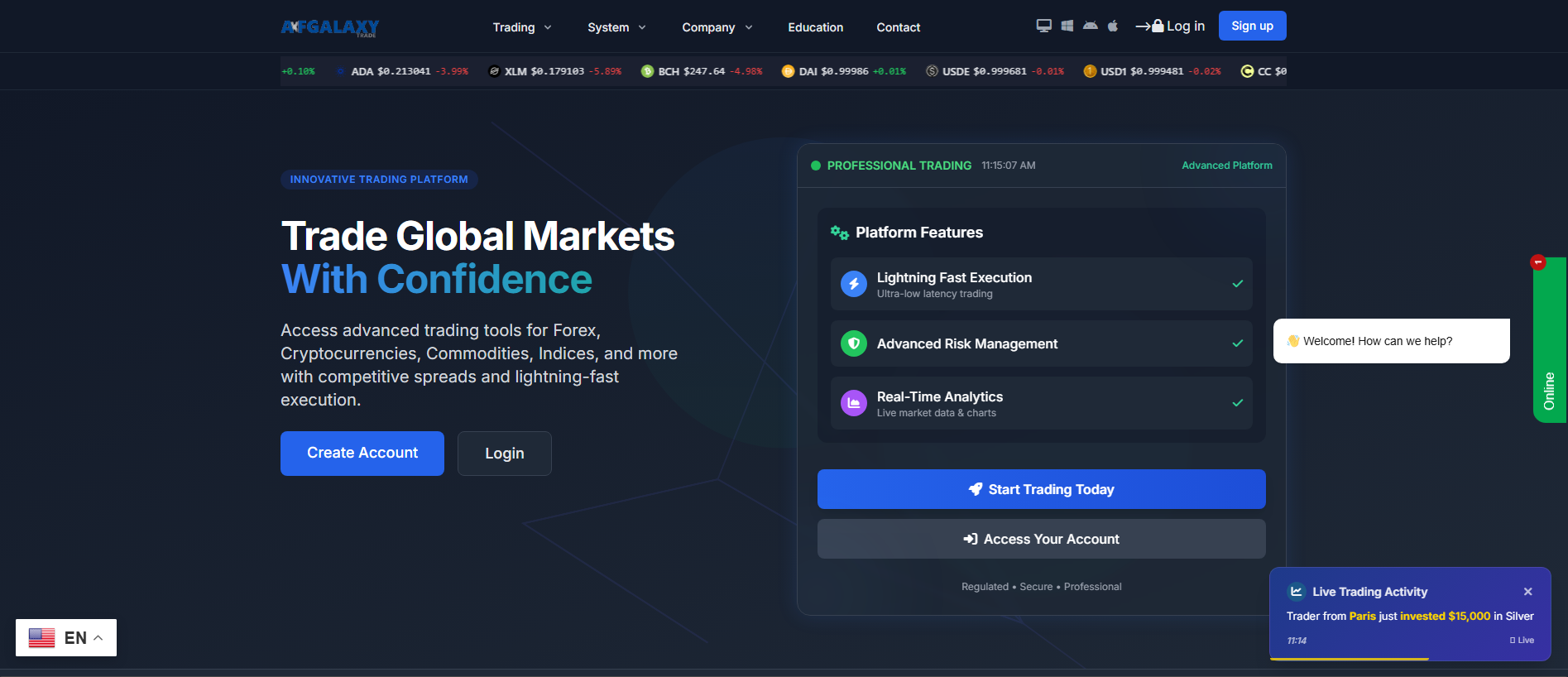Click the checkmark on Lightning Fast Execution
This screenshot has height=677, width=1568.
[1238, 284]
